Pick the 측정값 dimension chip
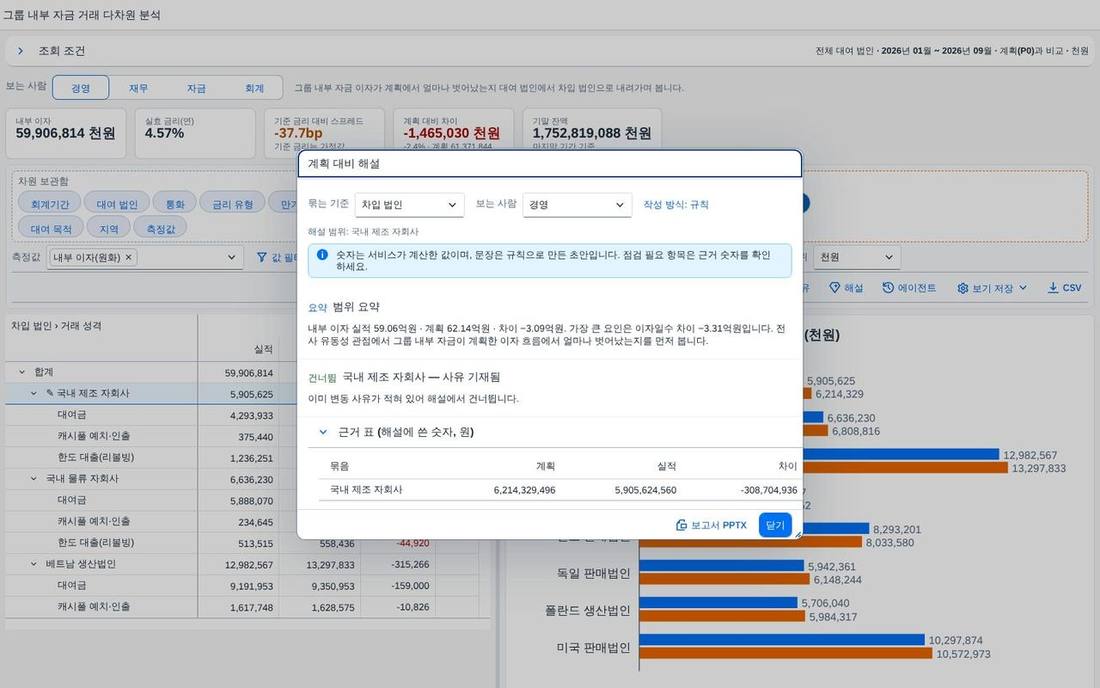1100x688 pixels. 161,229
